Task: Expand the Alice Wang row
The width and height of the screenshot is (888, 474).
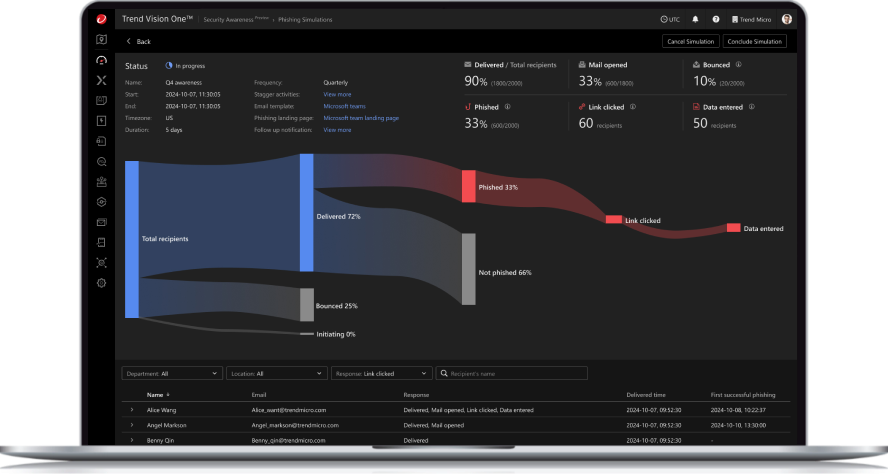Action: pyautogui.click(x=132, y=410)
